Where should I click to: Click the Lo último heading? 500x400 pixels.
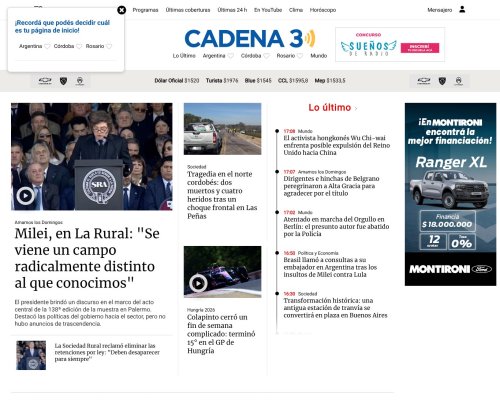pos(330,108)
